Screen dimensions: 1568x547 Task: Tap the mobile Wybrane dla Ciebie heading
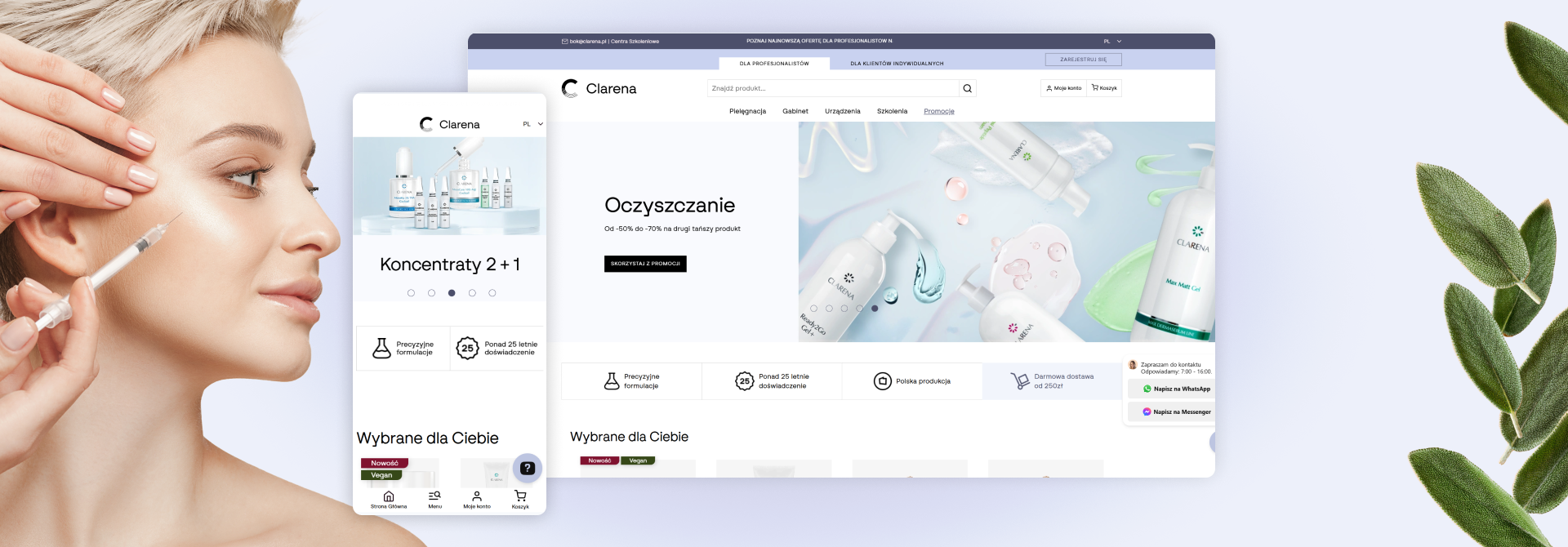(427, 438)
